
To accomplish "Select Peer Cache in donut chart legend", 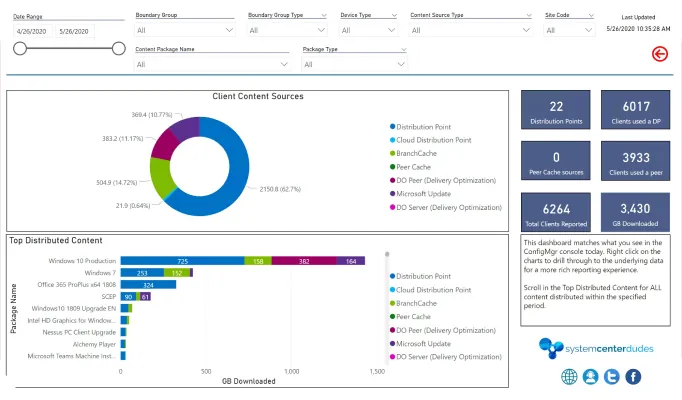I will pyautogui.click(x=413, y=167).
